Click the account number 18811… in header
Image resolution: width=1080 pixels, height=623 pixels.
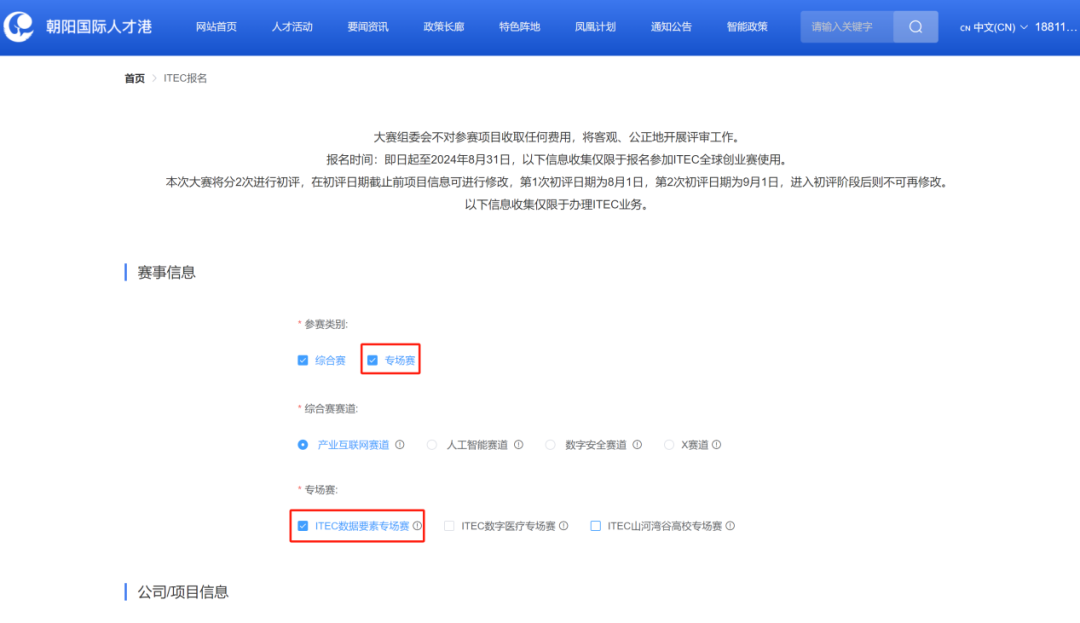1055,27
